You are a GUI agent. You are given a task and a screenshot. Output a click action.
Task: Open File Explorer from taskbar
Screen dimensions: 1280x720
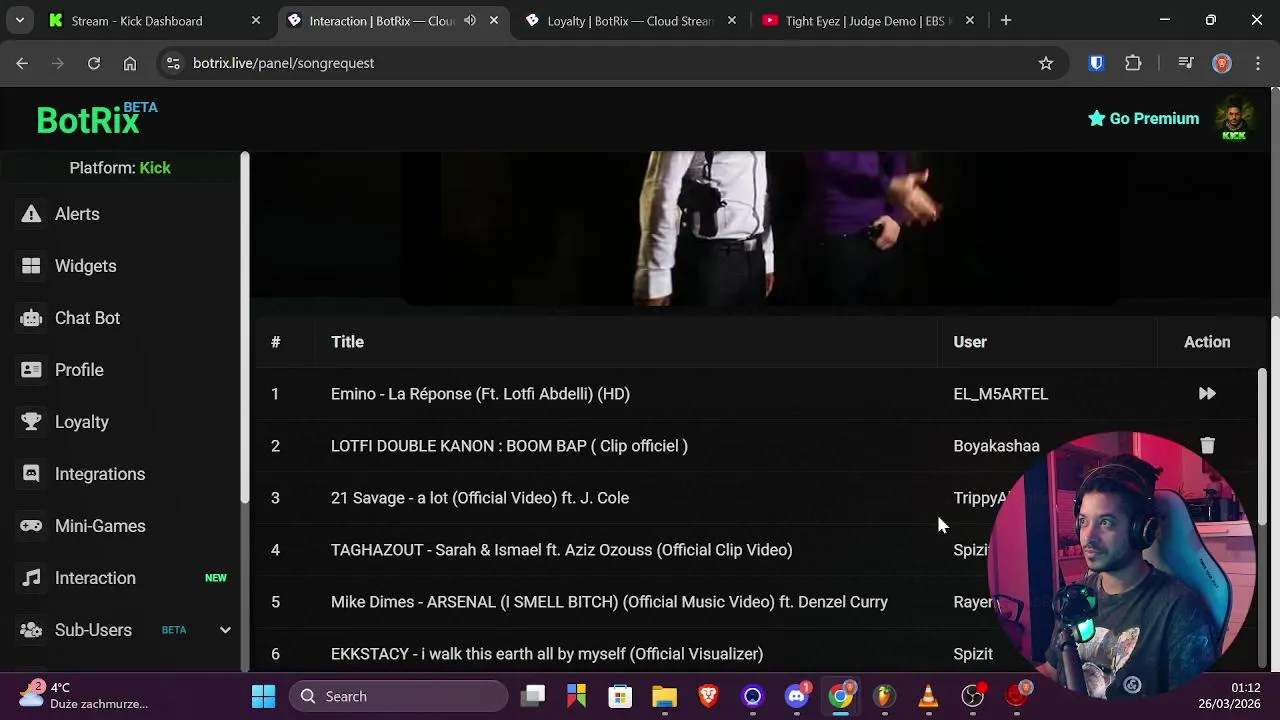pyautogui.click(x=664, y=696)
